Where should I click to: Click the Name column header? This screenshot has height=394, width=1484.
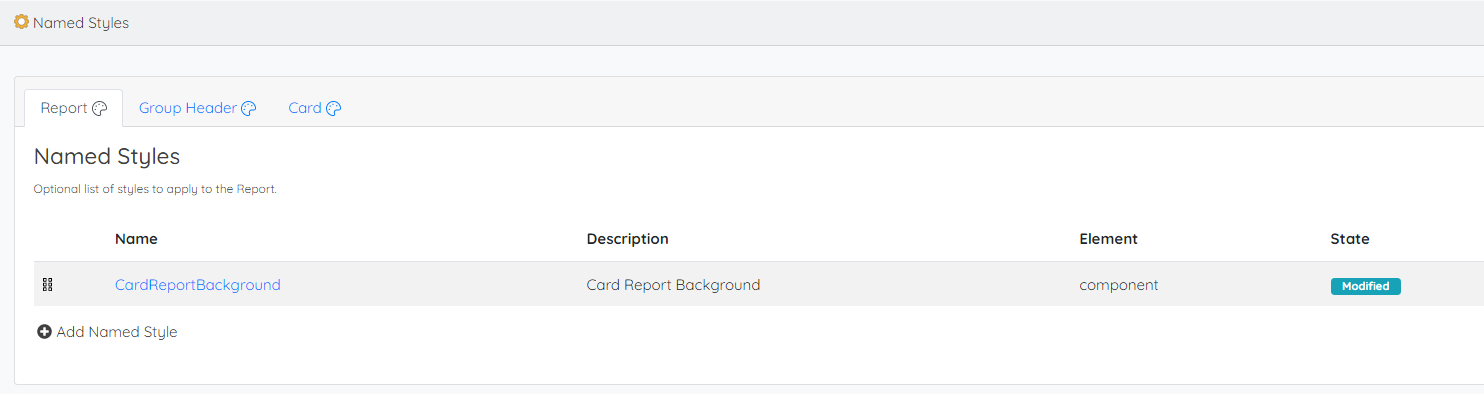click(x=136, y=239)
